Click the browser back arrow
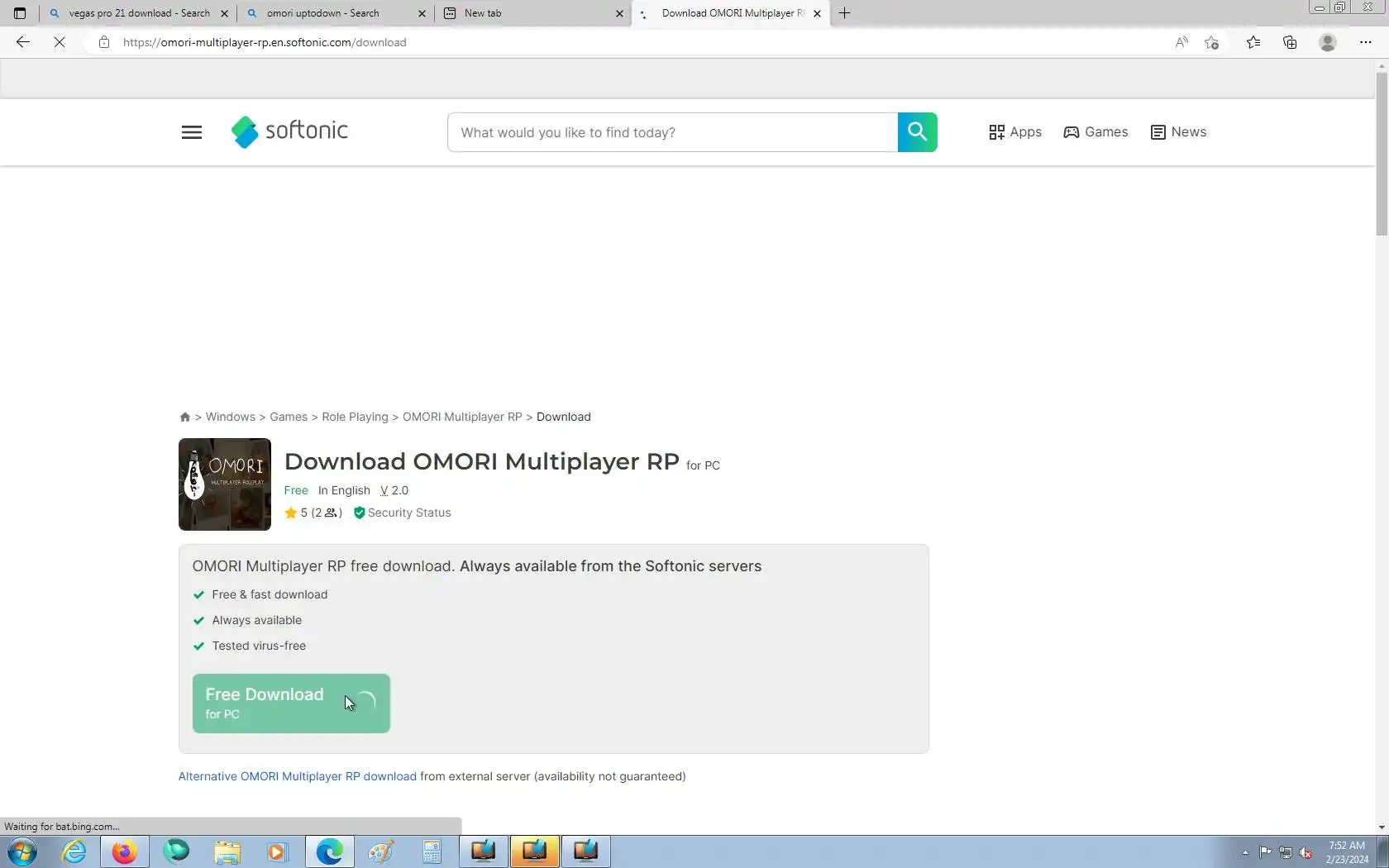This screenshot has width=1389, height=868. pos(23,42)
